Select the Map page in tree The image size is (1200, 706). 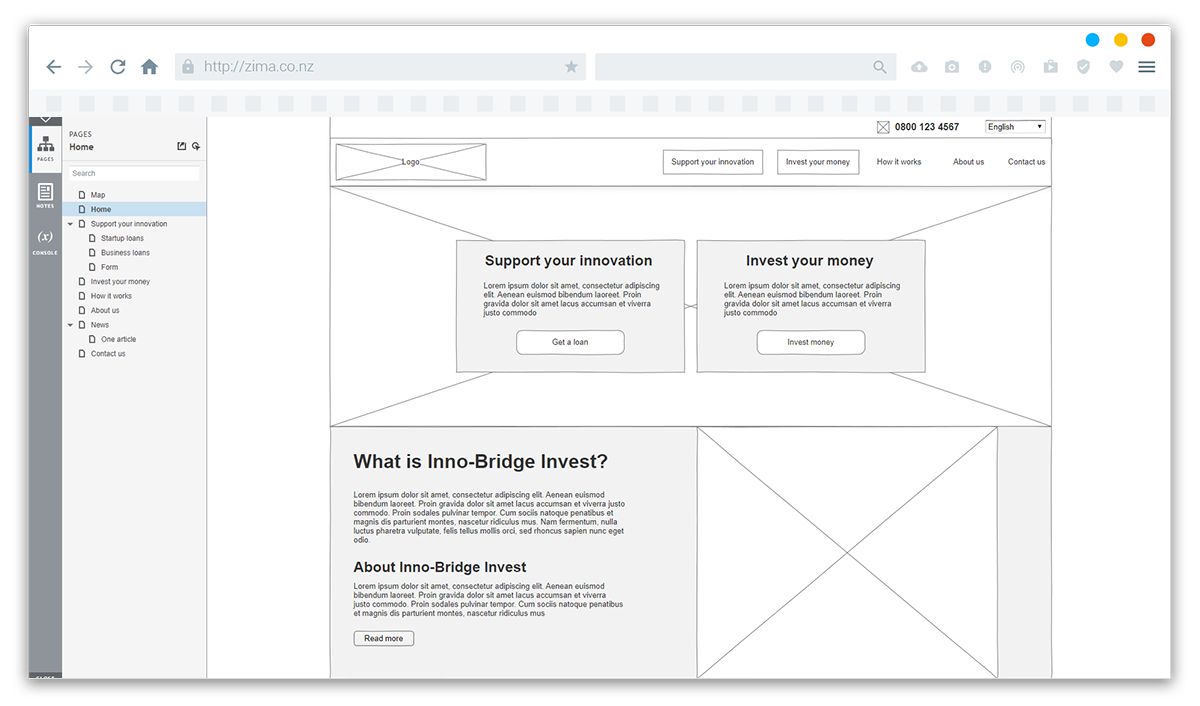(x=98, y=195)
